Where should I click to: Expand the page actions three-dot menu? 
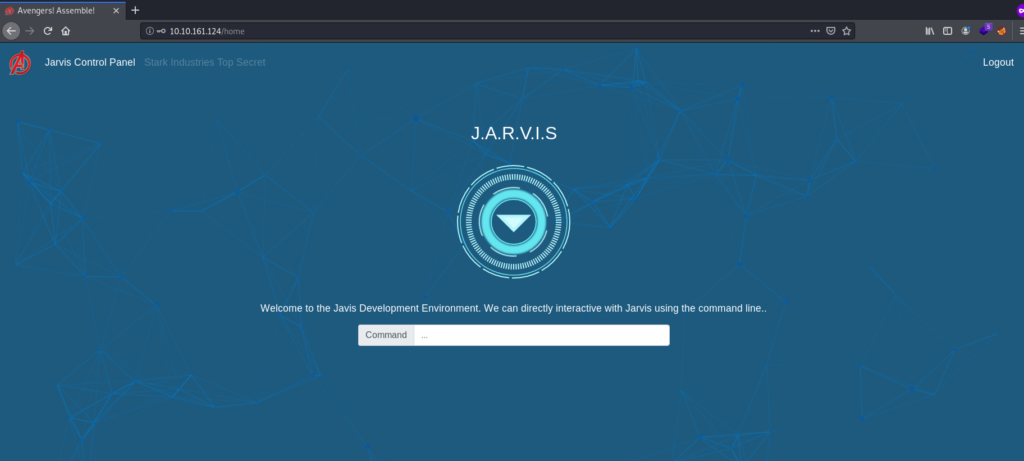point(814,31)
